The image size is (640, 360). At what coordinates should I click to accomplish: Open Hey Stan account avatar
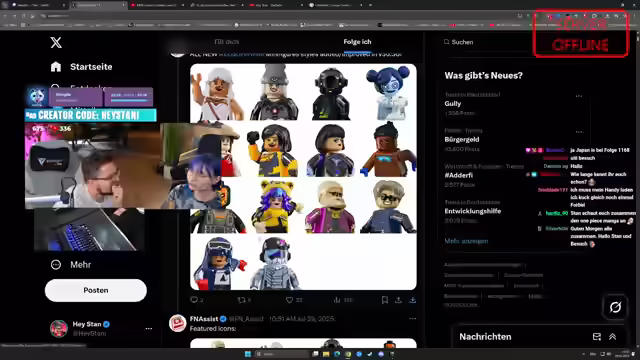(x=59, y=329)
